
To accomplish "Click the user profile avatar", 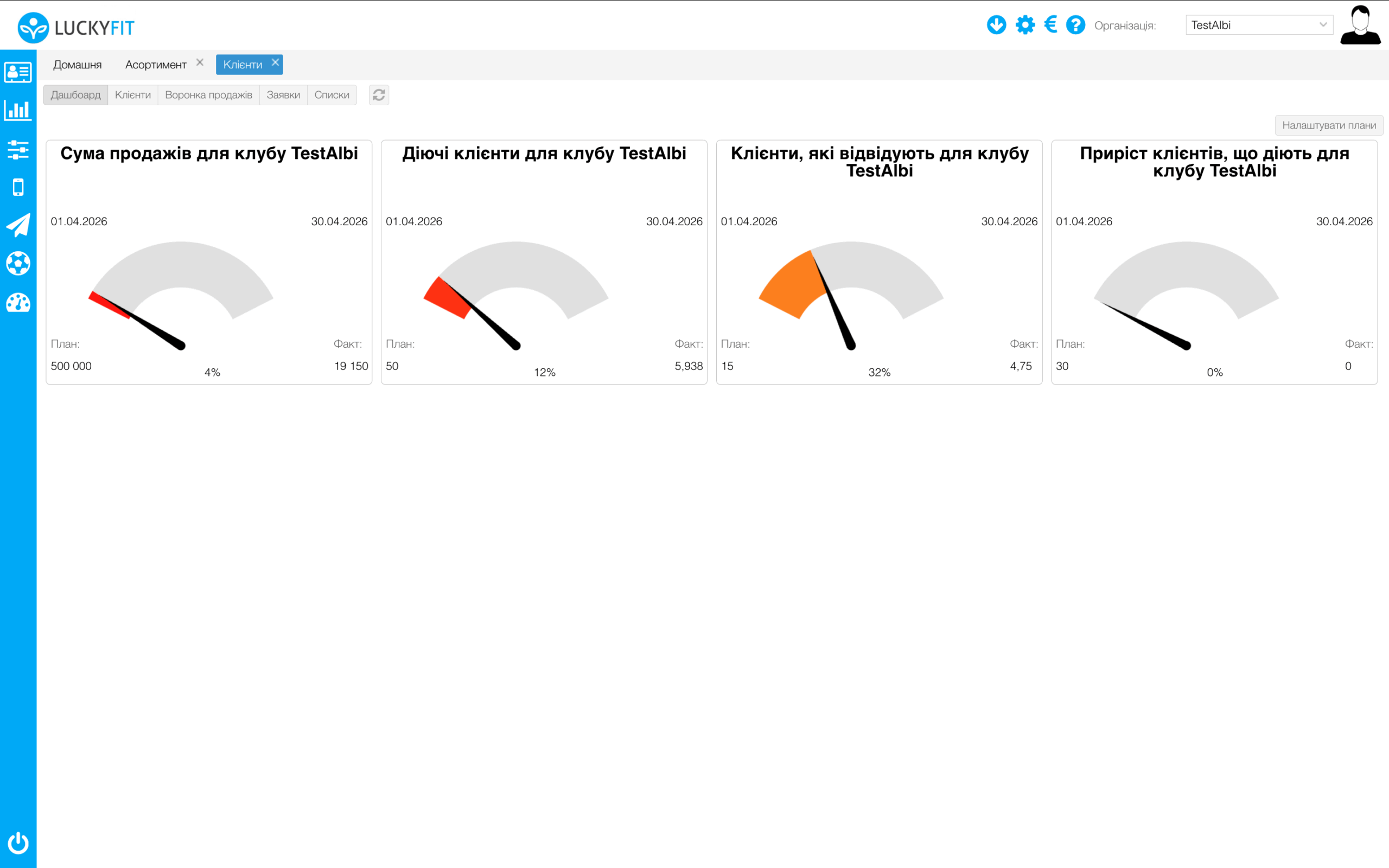I will click(x=1360, y=25).
